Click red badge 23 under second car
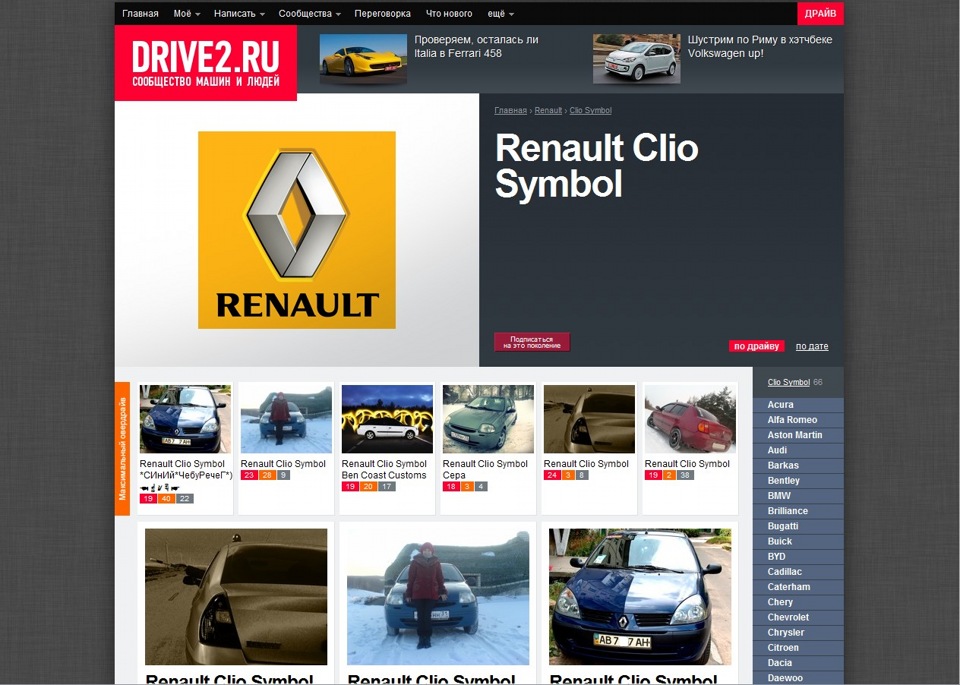The image size is (960, 685). coord(249,475)
